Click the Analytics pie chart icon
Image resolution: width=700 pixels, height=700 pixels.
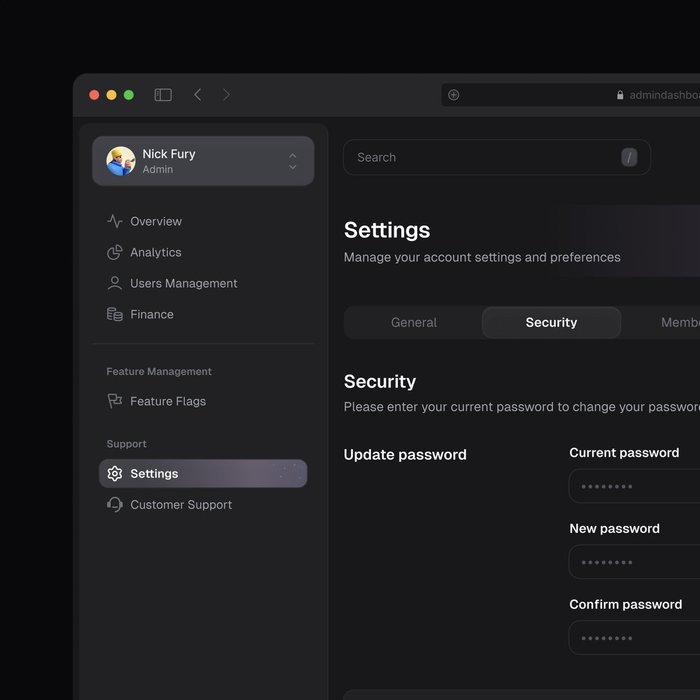(115, 252)
